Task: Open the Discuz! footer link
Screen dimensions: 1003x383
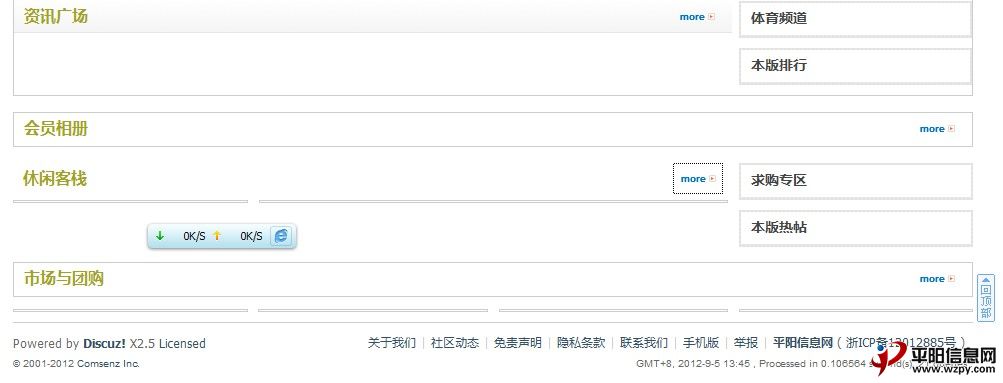Action: coord(104,344)
